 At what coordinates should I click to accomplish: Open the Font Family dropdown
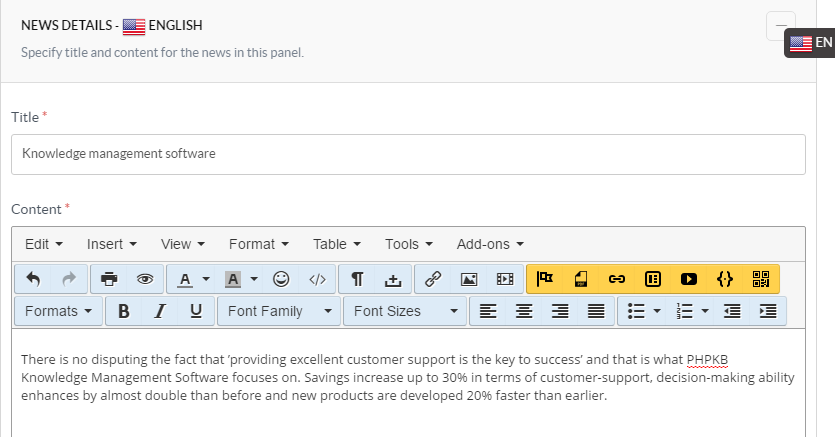tap(279, 311)
